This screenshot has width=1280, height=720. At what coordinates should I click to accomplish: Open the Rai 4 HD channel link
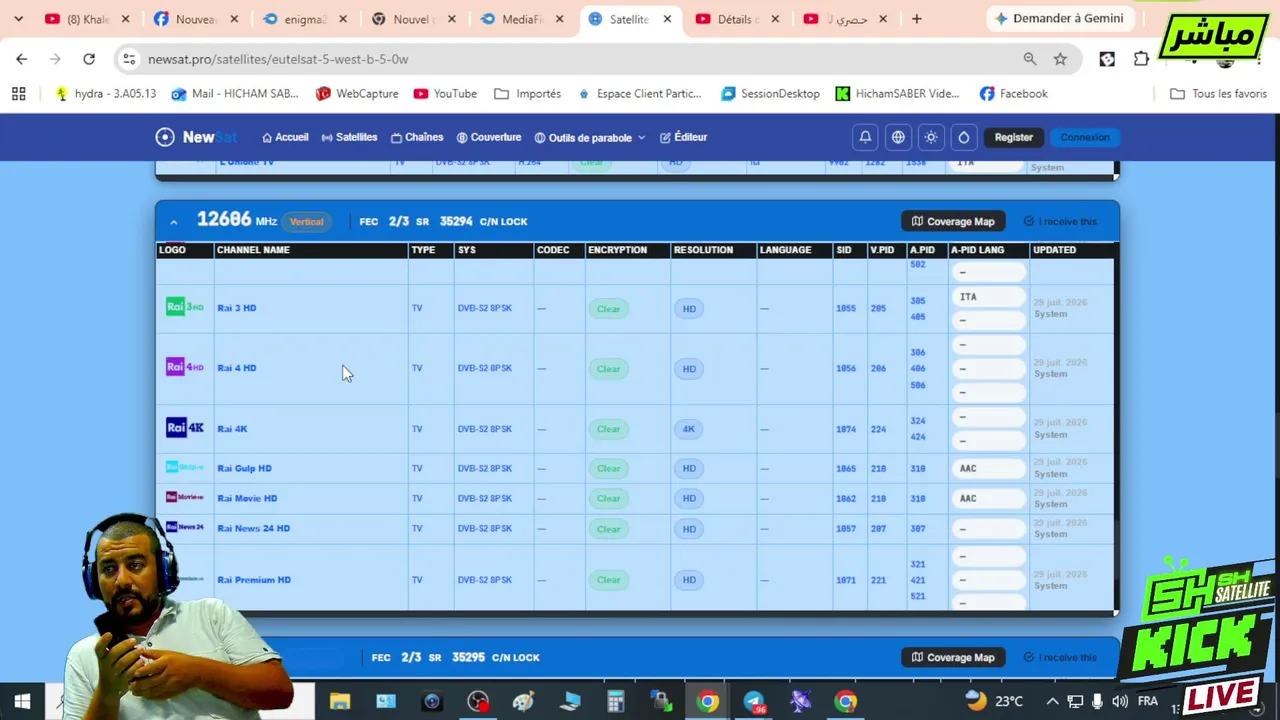(x=237, y=368)
